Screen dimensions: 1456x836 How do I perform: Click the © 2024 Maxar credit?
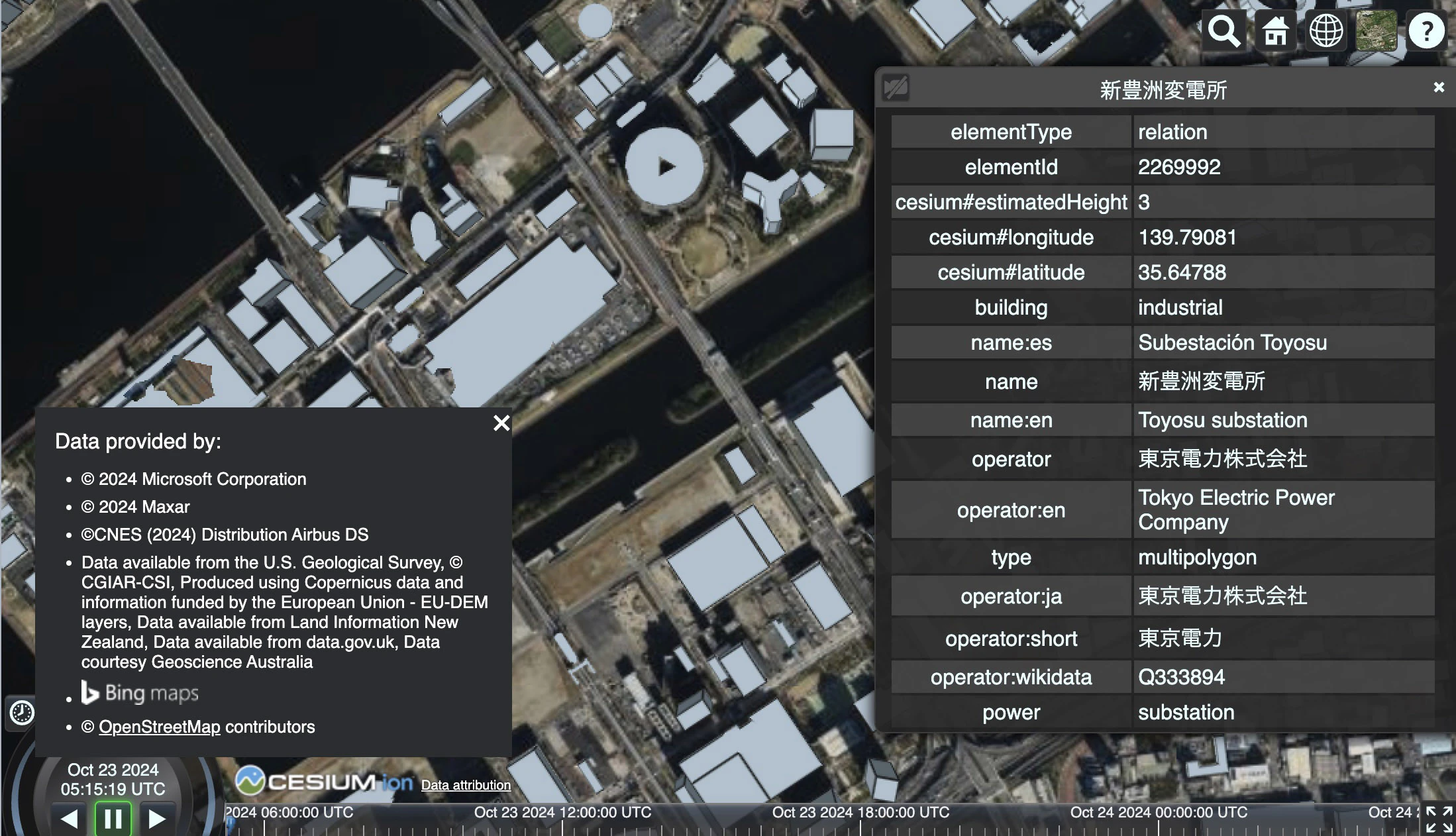[x=135, y=507]
